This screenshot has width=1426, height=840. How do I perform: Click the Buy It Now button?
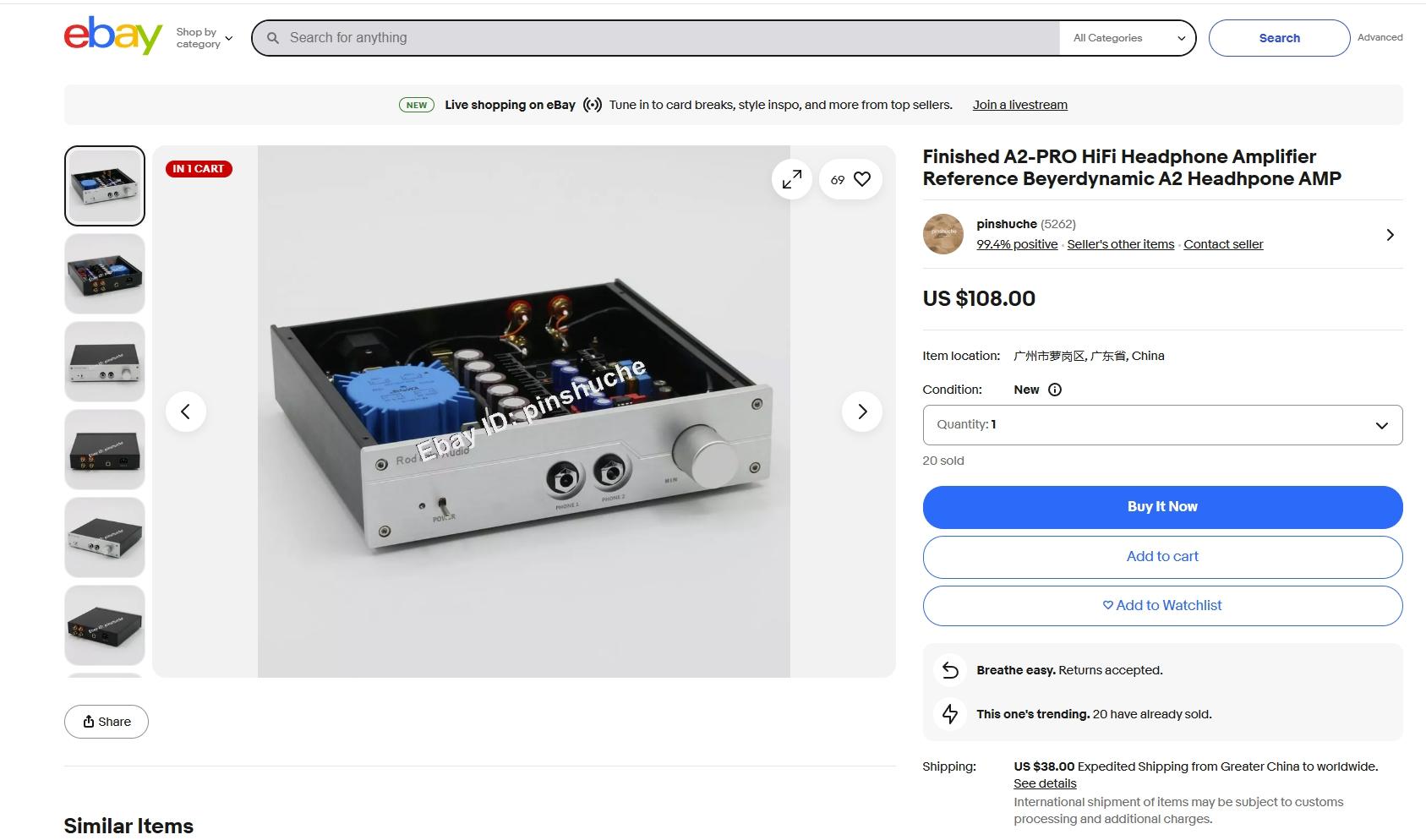click(x=1162, y=507)
